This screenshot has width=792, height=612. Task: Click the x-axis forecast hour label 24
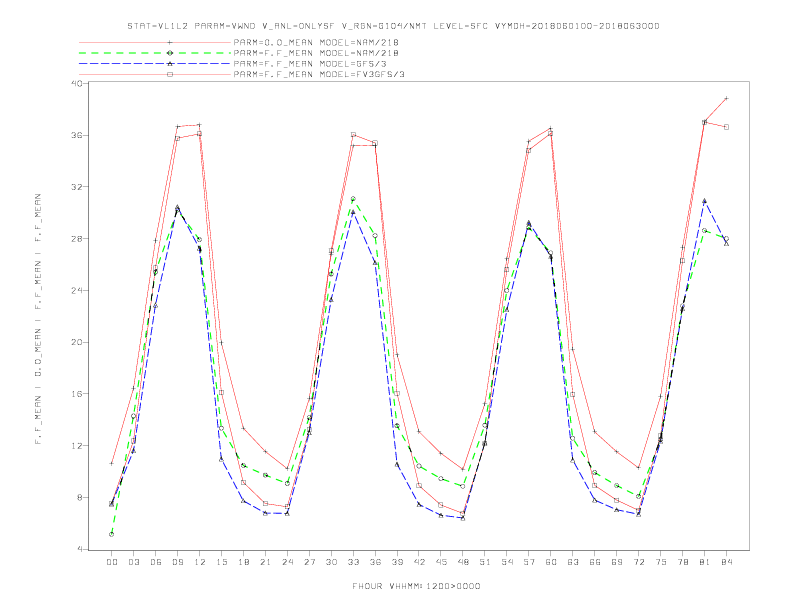287,562
